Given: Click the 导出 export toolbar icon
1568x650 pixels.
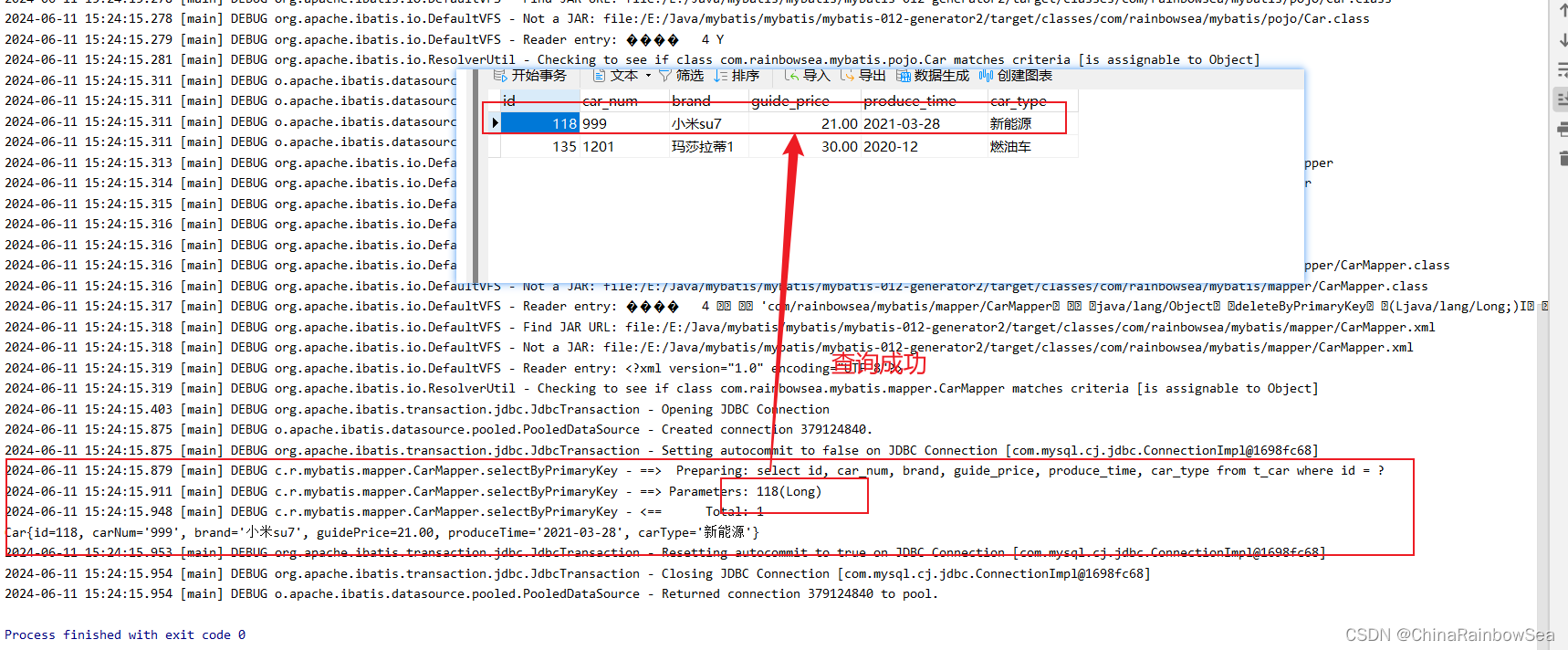Looking at the screenshot, I should click(x=847, y=76).
